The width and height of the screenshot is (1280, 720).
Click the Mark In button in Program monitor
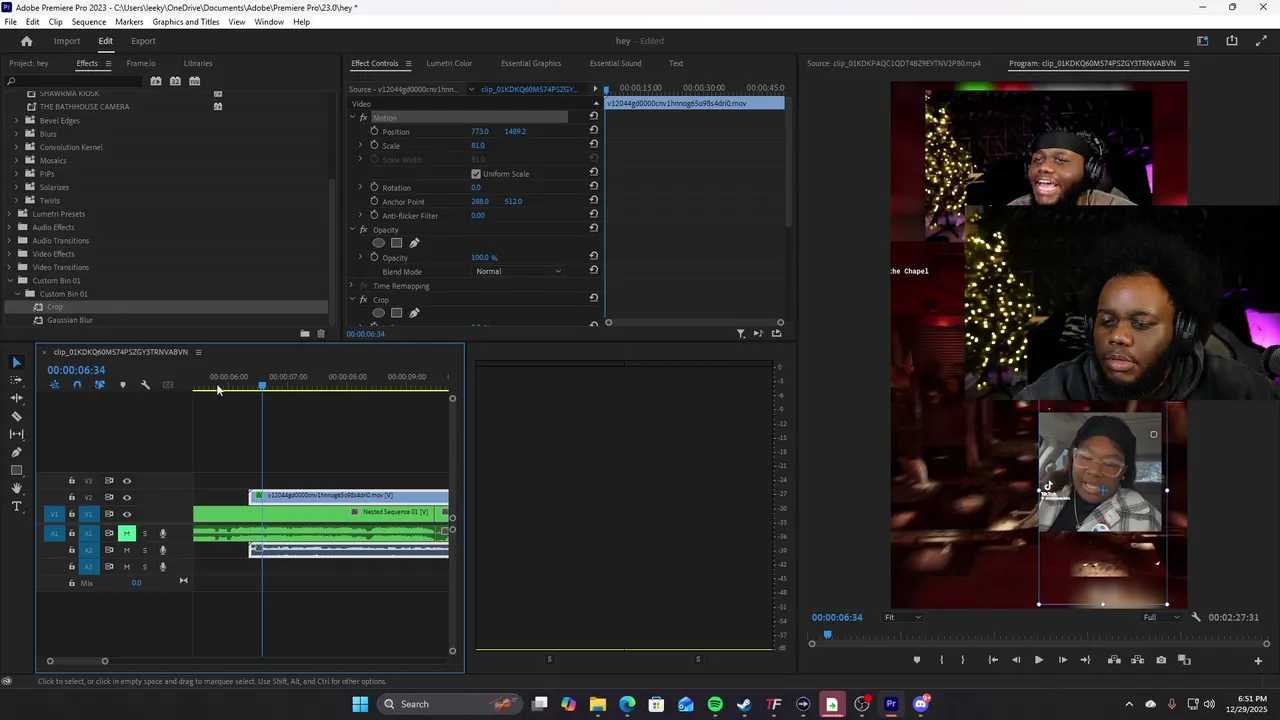941,660
